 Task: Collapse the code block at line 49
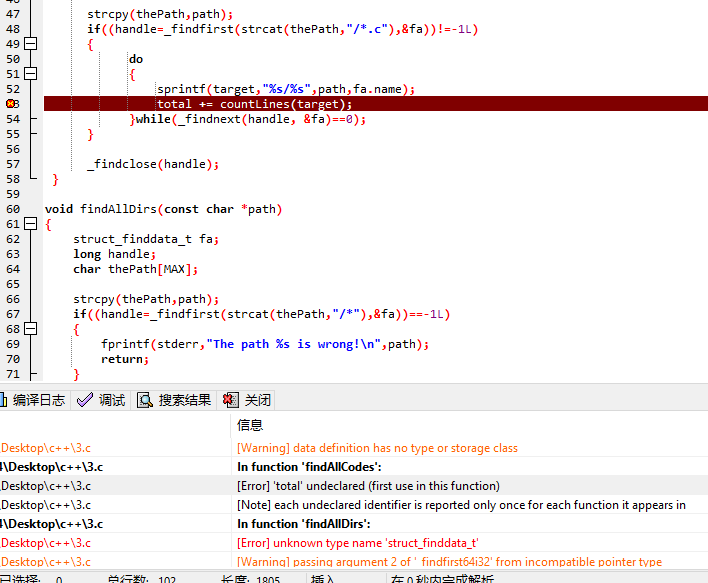pos(31,44)
